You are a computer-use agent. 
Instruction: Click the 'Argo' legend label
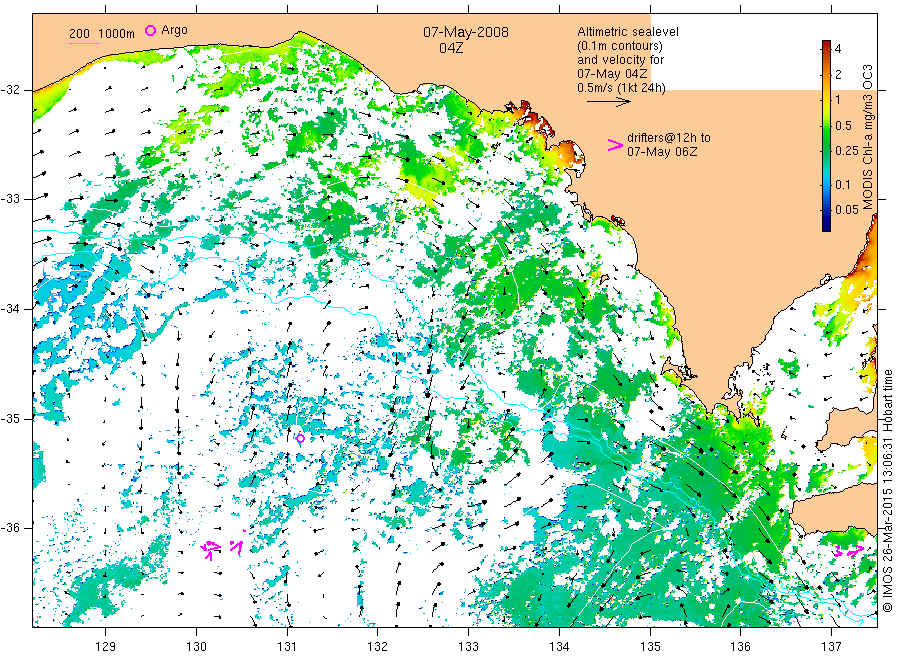point(174,30)
